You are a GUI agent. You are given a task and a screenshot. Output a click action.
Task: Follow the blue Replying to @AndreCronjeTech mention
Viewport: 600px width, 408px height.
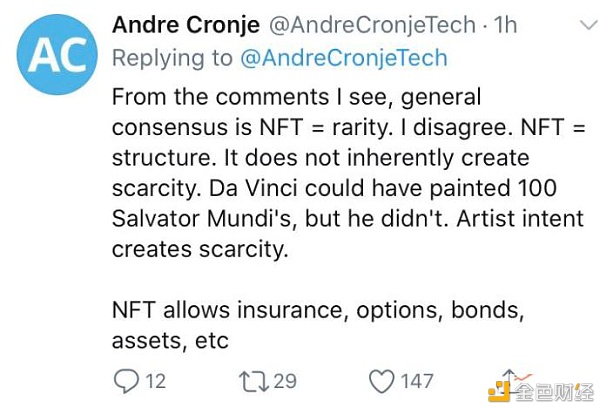point(344,58)
